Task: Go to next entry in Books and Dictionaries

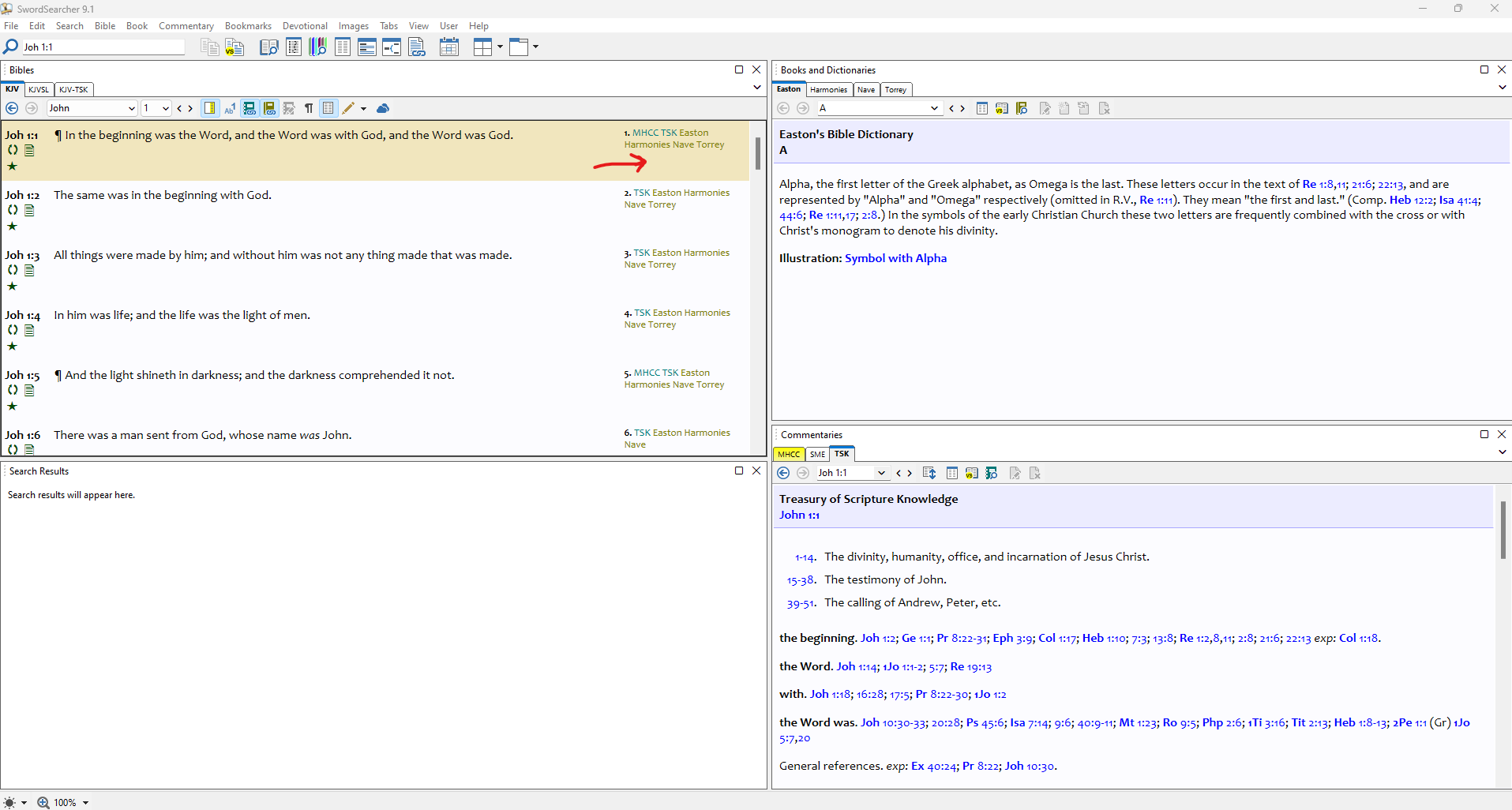Action: coord(962,108)
